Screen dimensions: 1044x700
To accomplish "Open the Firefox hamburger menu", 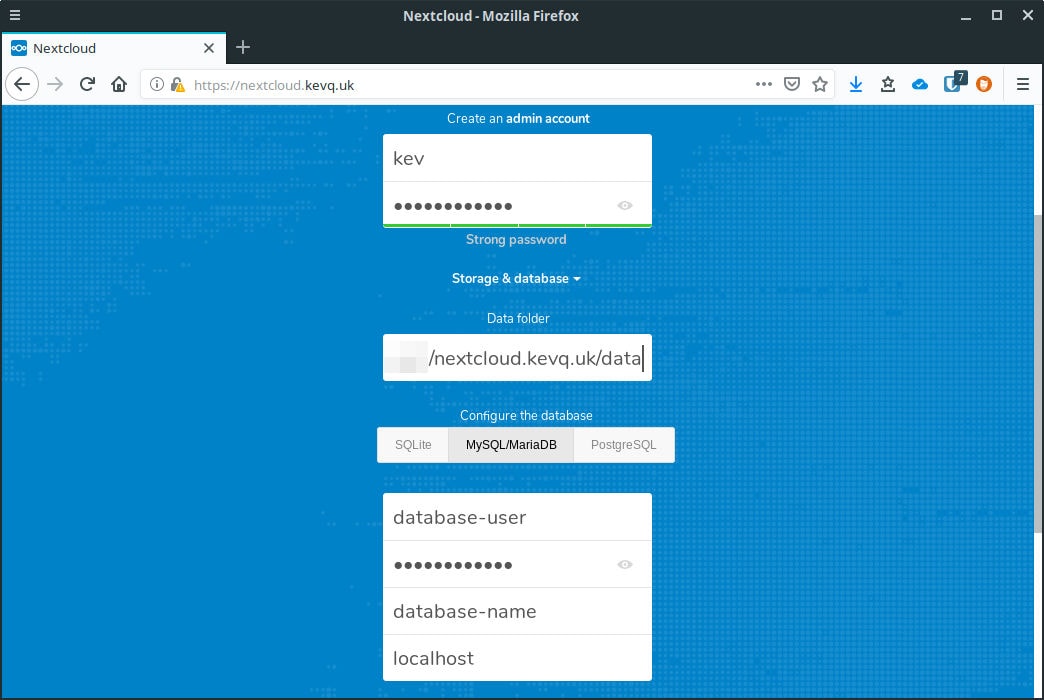I will (1022, 84).
